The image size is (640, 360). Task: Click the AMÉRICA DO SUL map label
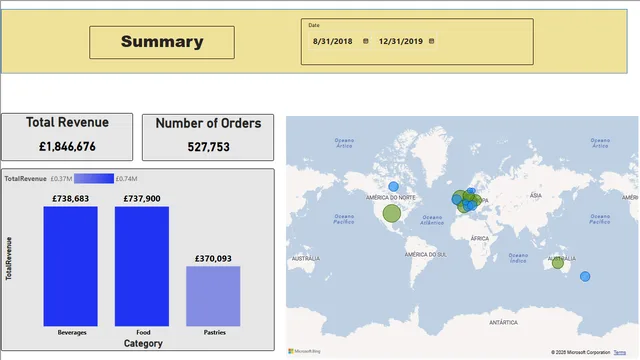click(426, 255)
